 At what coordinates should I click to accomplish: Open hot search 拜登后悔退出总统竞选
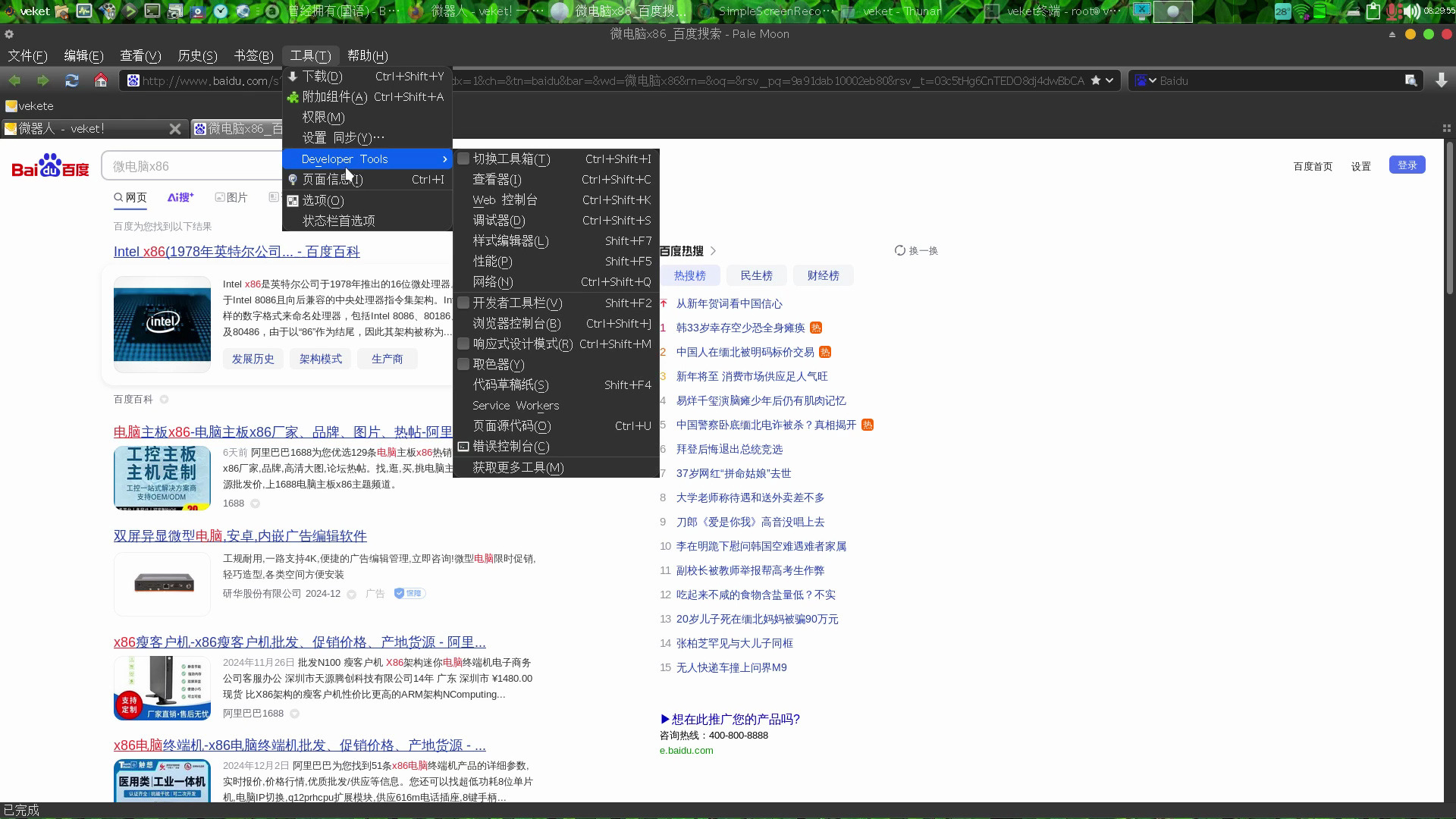pos(729,449)
